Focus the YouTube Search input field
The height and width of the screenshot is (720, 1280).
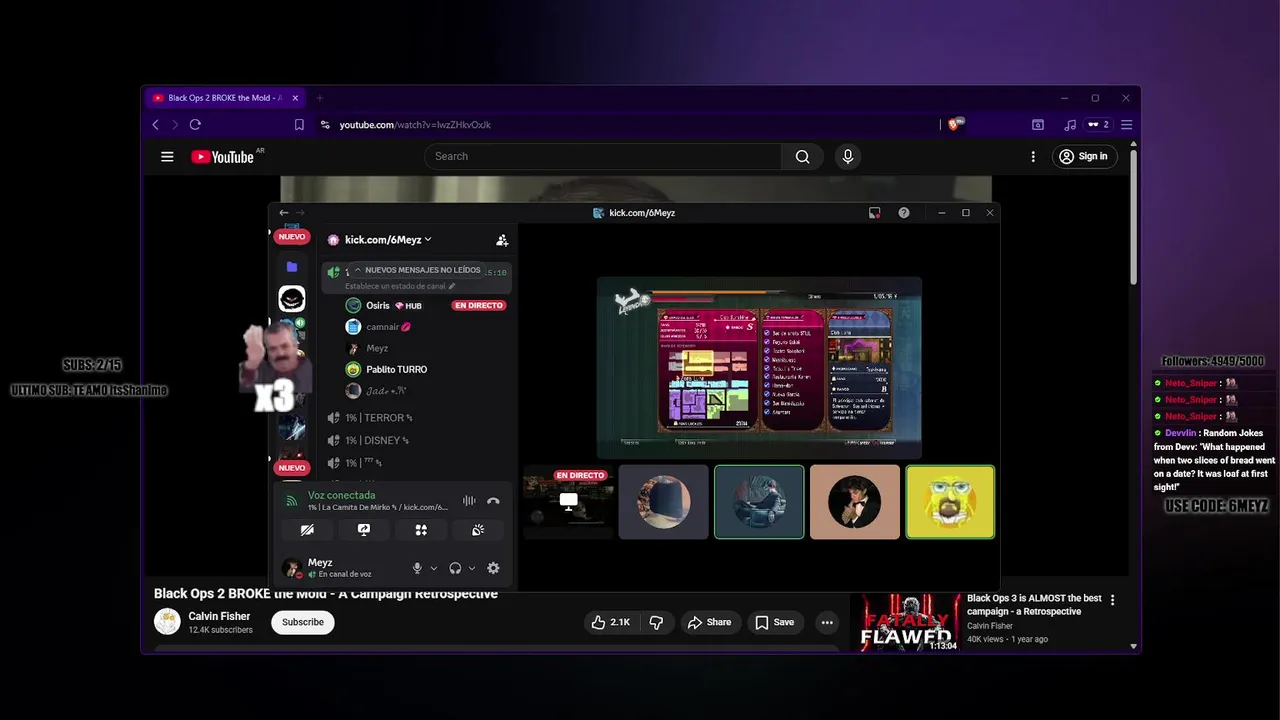pos(603,156)
